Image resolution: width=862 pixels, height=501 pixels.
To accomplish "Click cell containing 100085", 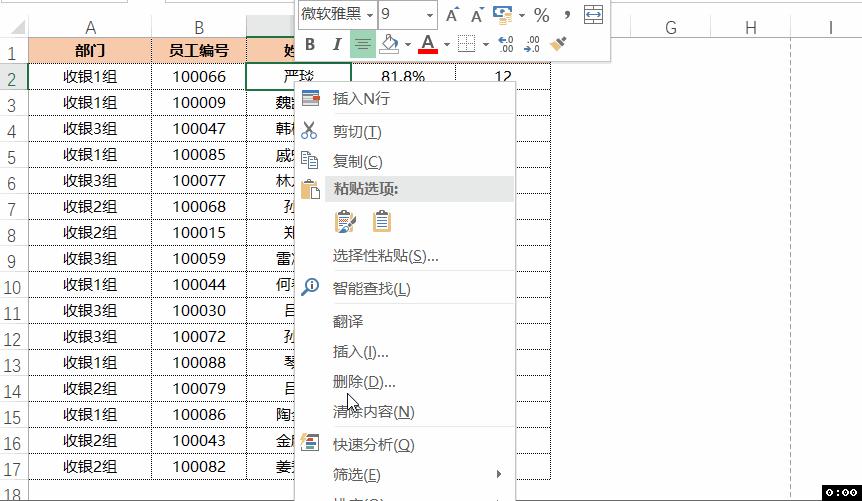I will pos(199,155).
